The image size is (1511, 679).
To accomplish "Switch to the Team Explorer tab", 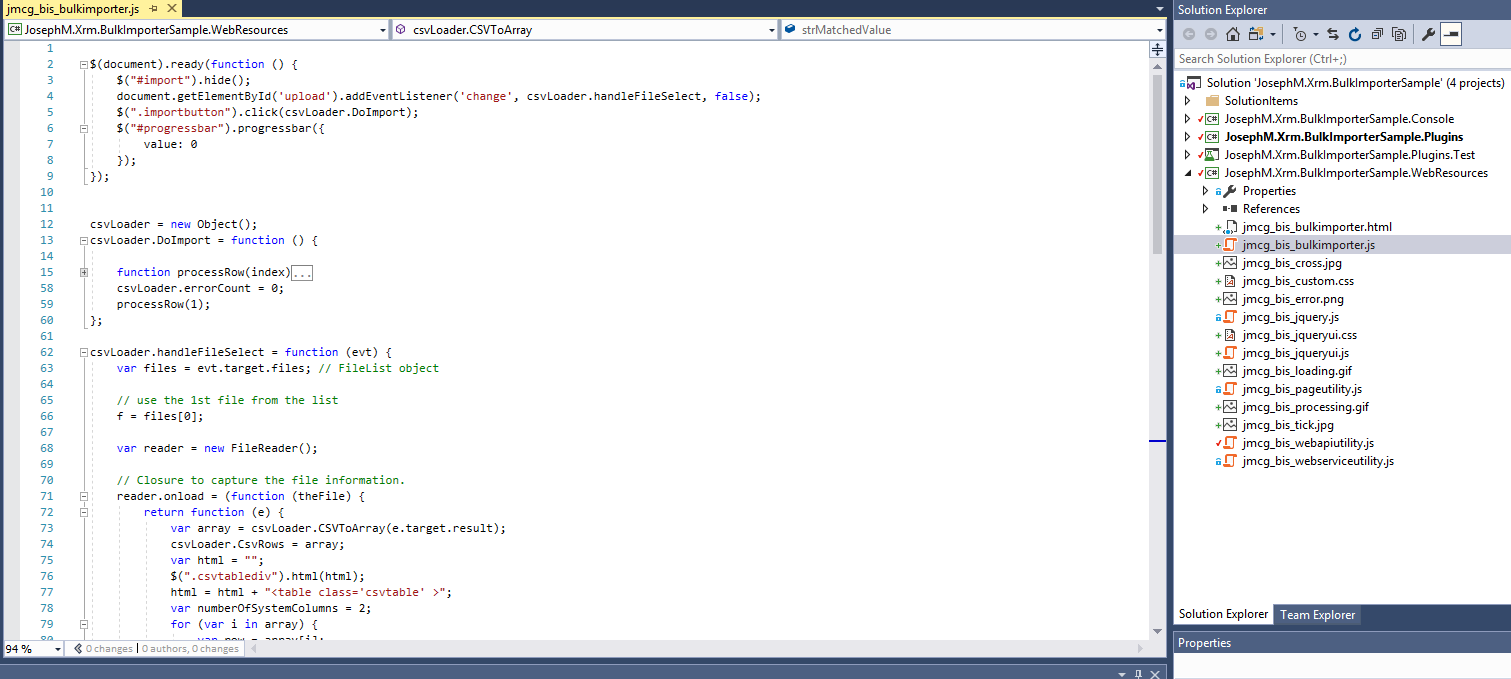I will (x=1317, y=615).
